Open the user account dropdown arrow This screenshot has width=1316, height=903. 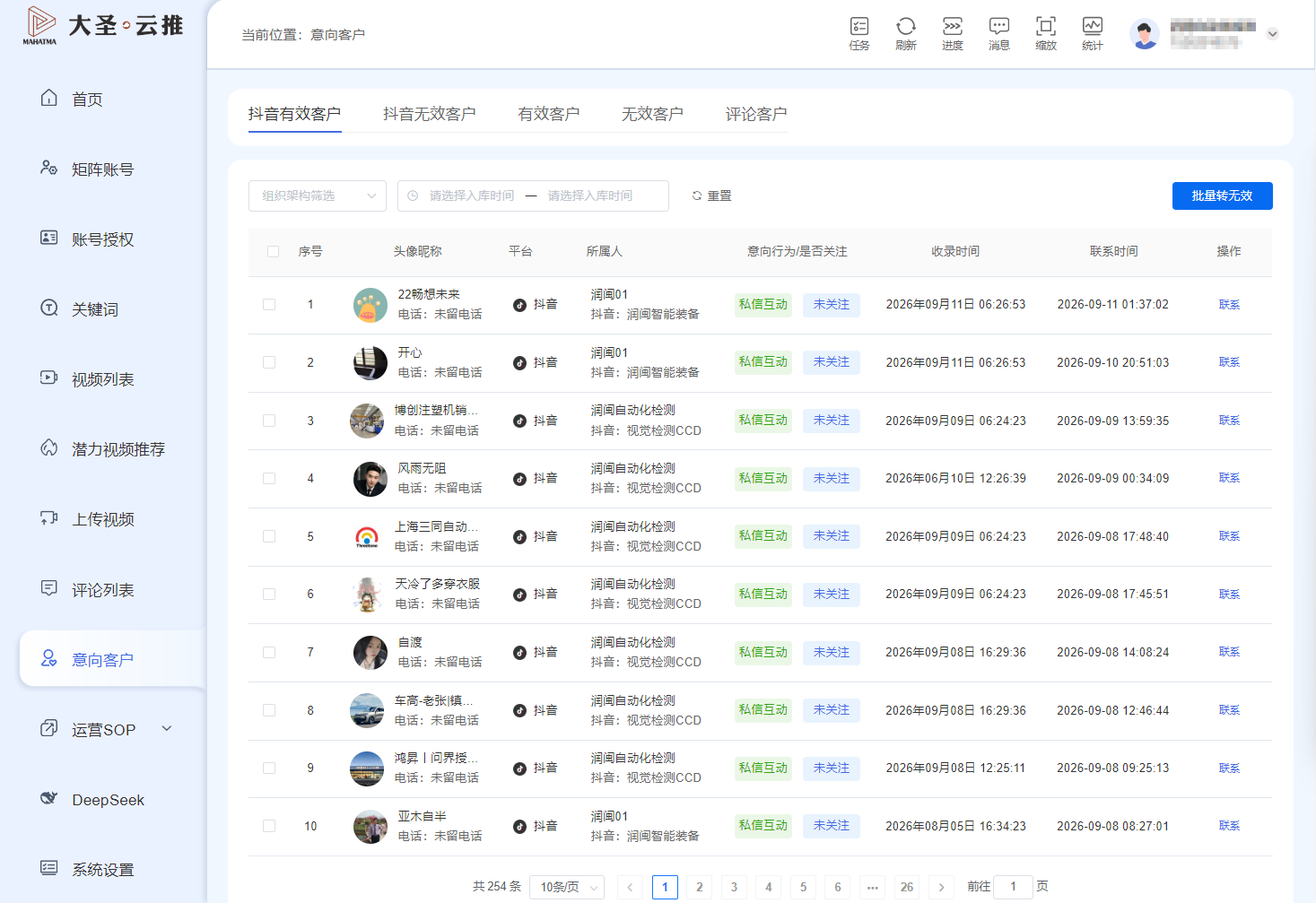click(1272, 34)
